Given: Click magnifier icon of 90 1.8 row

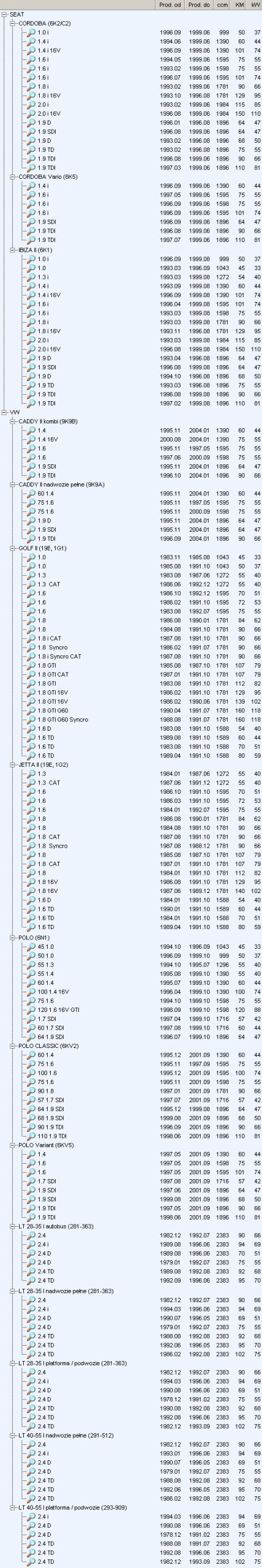Looking at the screenshot, I should (x=32, y=1090).
